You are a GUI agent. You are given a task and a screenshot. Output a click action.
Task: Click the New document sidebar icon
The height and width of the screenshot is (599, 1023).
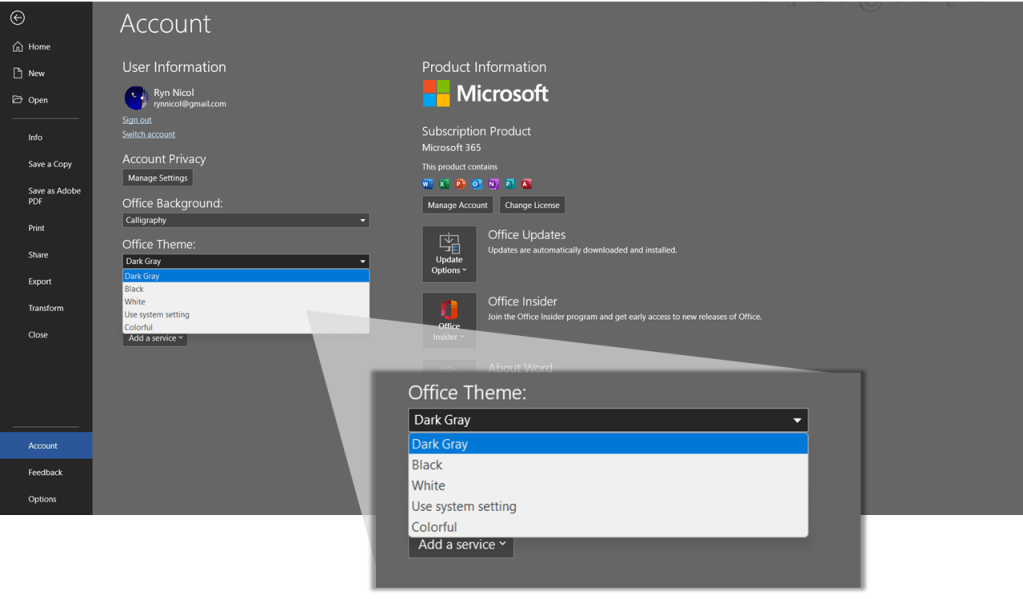tap(18, 73)
